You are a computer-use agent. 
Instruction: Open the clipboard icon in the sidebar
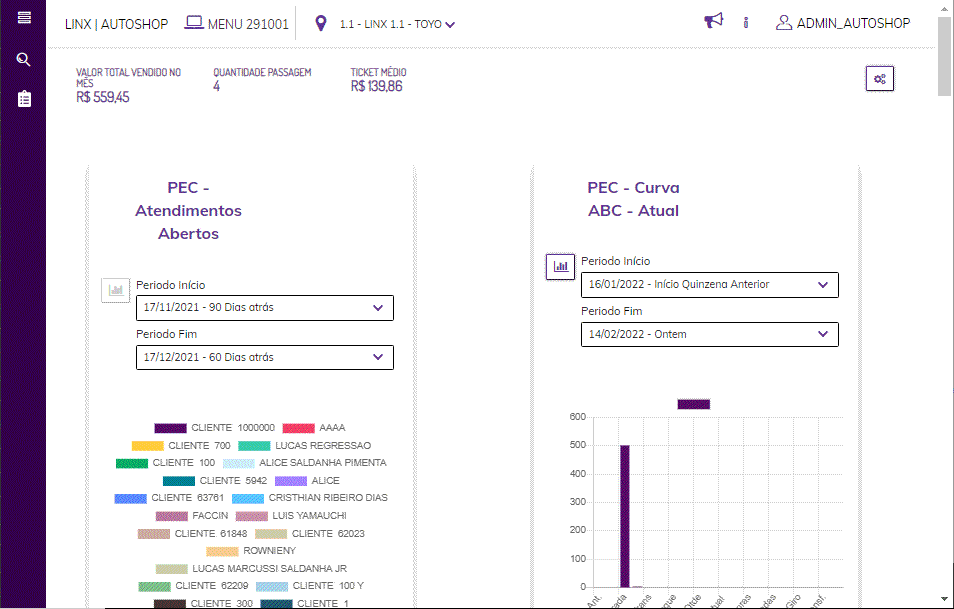pyautogui.click(x=24, y=99)
